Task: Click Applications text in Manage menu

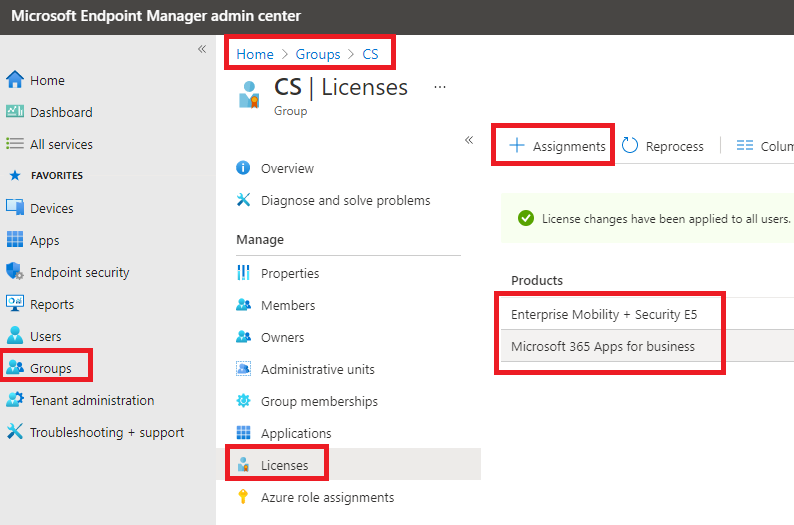Action: [x=296, y=433]
